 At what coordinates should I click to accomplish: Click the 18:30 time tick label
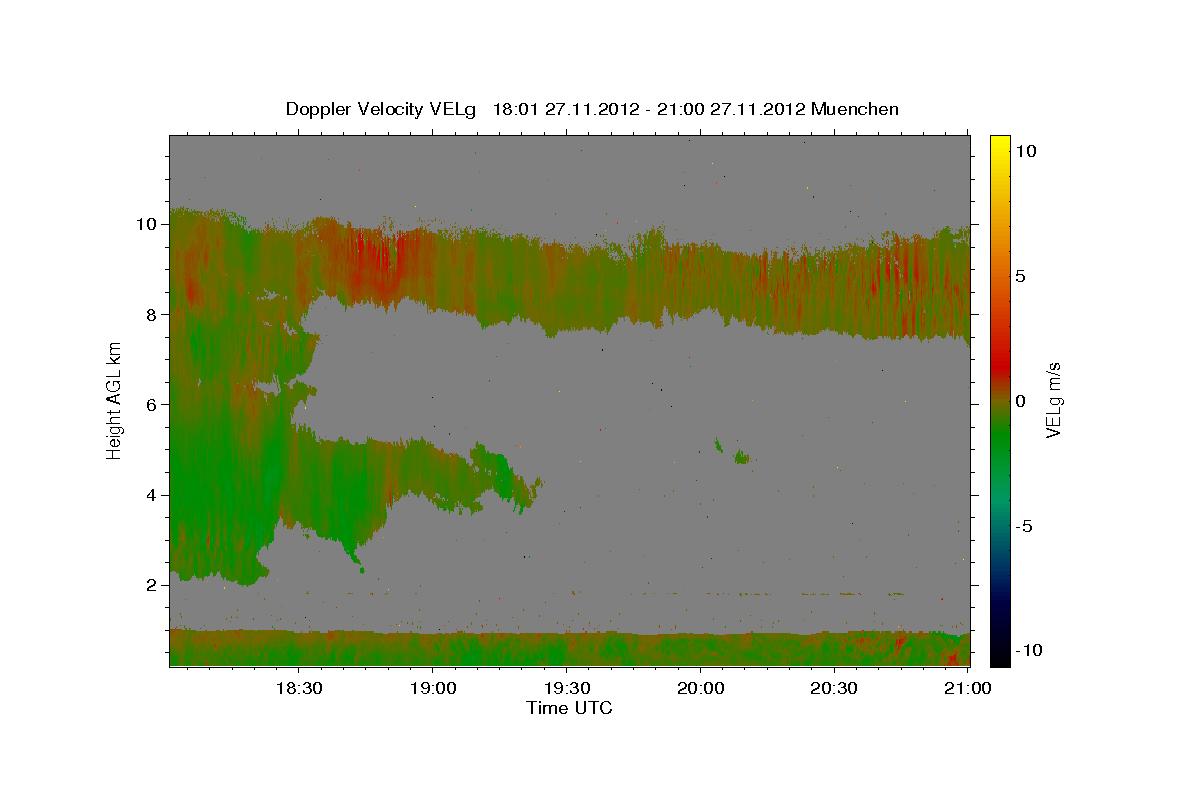pos(298,688)
